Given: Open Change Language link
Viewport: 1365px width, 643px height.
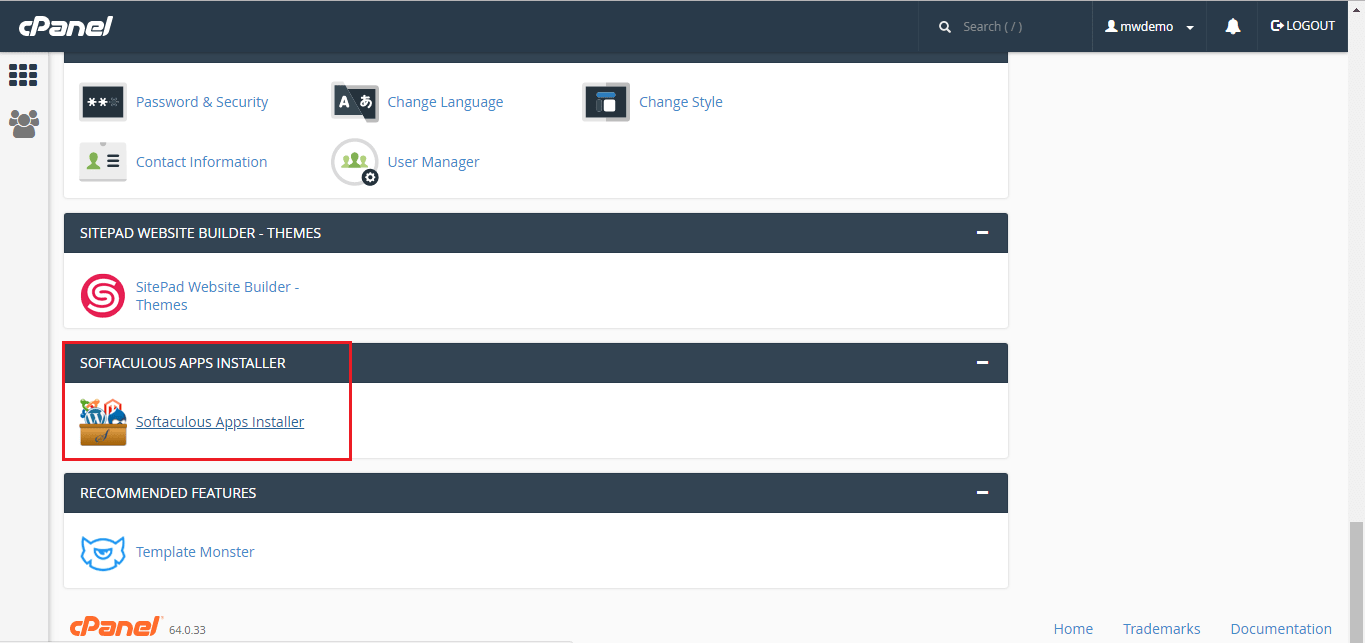Looking at the screenshot, I should click(445, 102).
